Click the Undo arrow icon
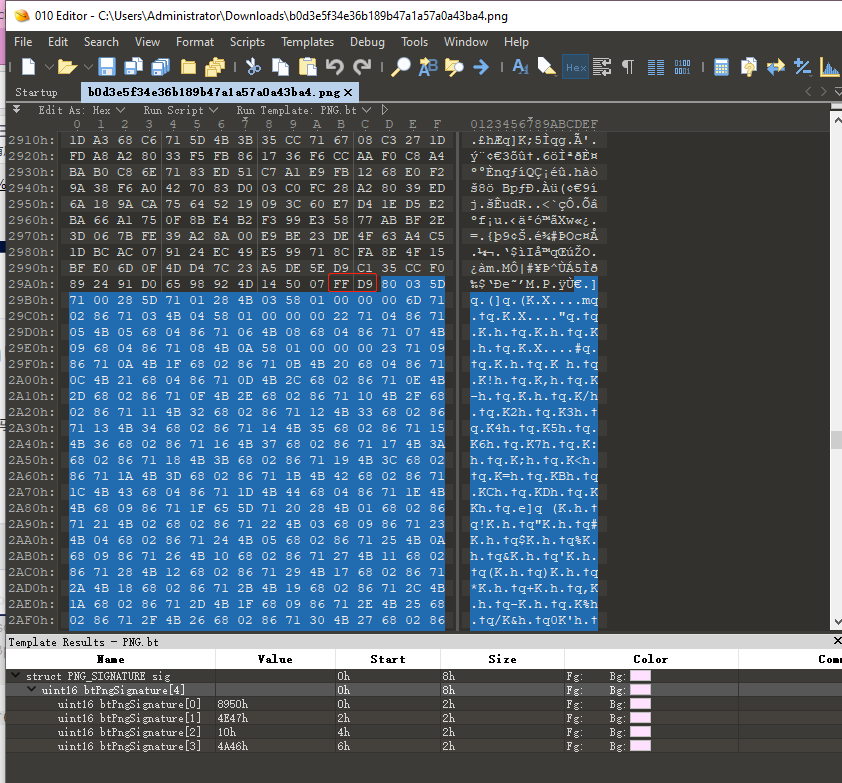This screenshot has width=842, height=783. 336,67
